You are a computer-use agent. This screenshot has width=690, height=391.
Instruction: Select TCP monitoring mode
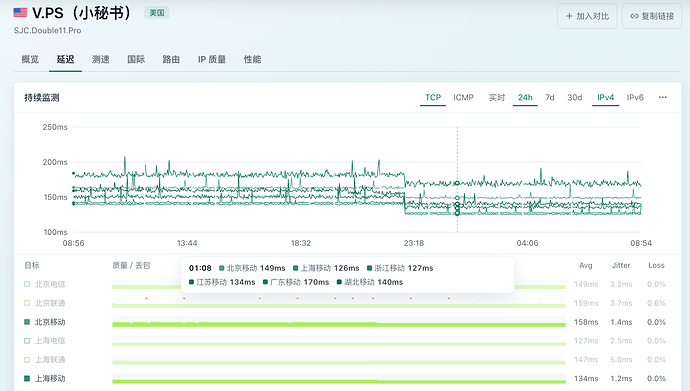(x=433, y=97)
